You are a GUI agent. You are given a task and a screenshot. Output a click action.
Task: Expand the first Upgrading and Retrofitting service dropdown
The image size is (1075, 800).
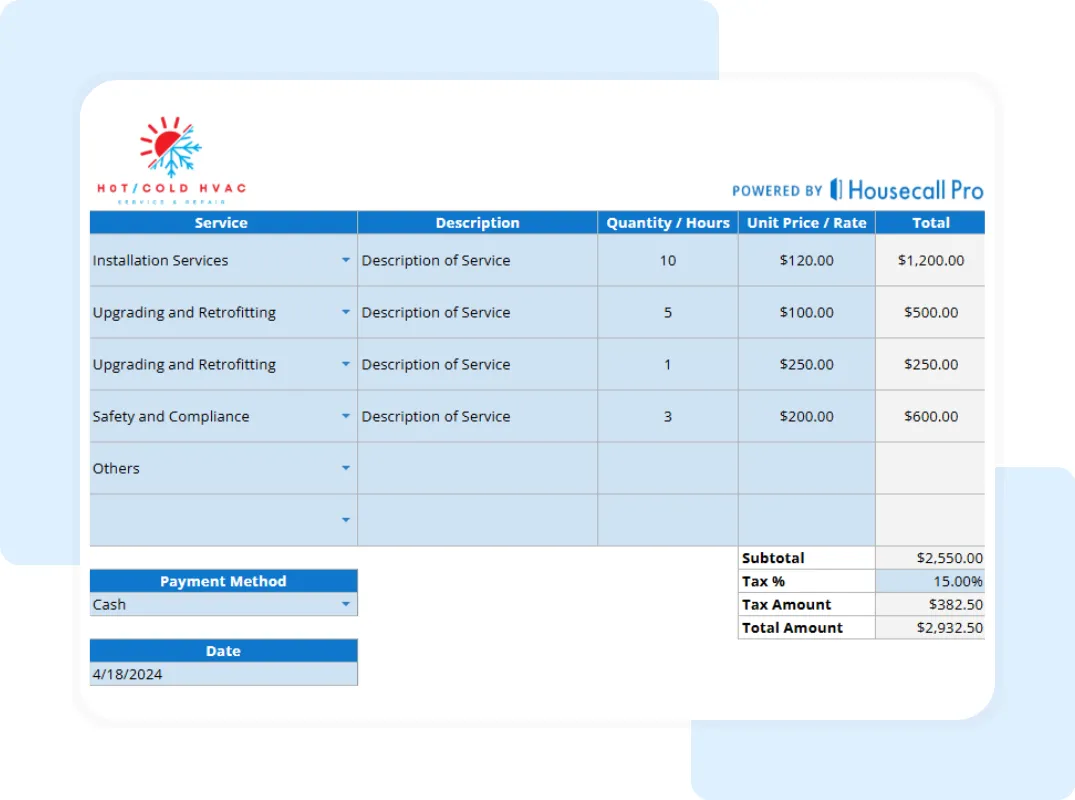345,312
